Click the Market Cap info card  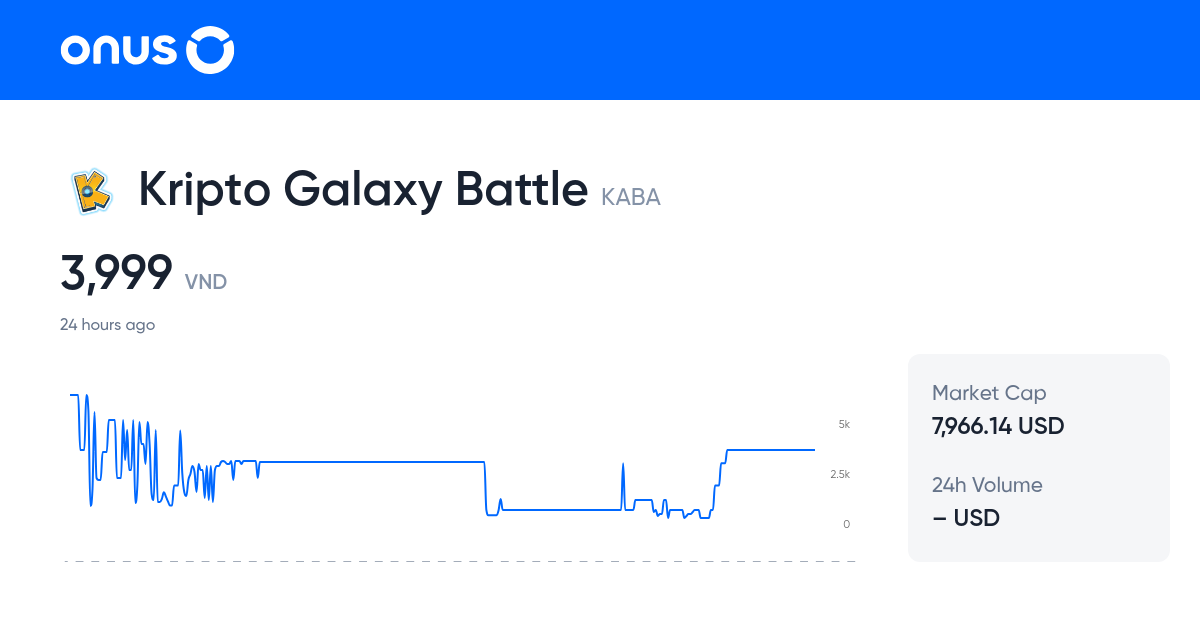1038,456
